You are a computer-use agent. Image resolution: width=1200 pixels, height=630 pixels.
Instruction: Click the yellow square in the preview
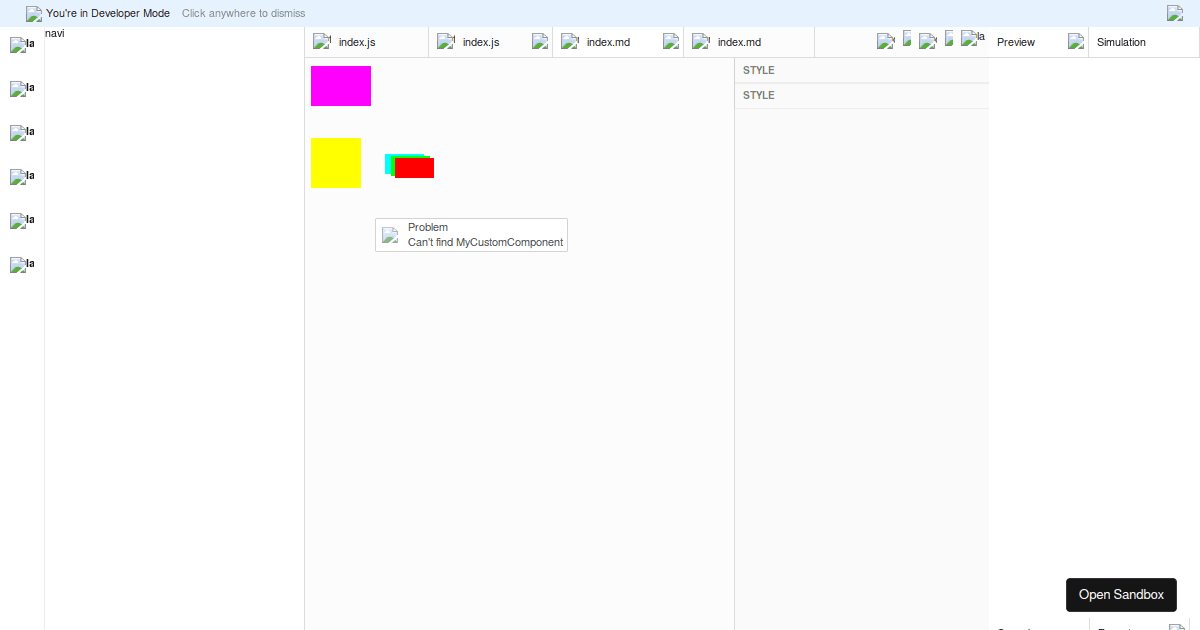335,162
